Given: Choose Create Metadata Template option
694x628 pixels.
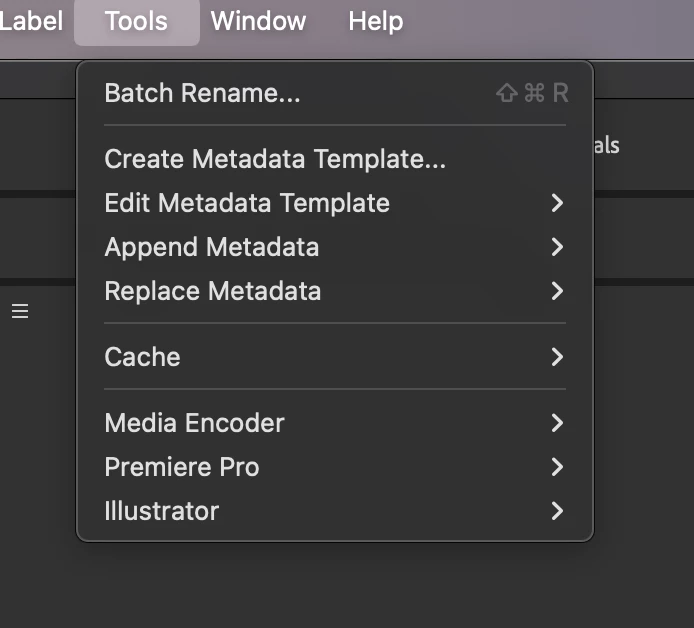Looking at the screenshot, I should point(275,159).
